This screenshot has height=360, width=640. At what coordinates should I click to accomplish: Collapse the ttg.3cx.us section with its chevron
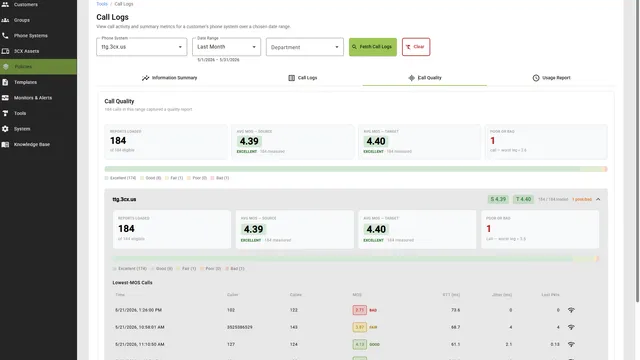click(598, 199)
